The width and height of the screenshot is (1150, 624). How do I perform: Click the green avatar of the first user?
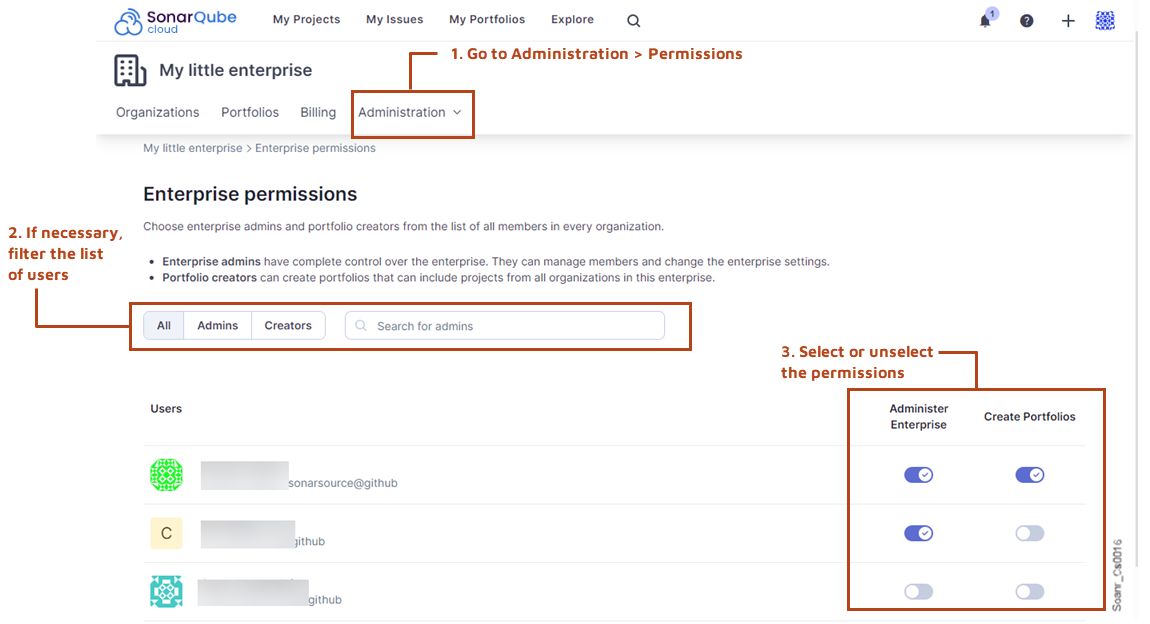[166, 475]
